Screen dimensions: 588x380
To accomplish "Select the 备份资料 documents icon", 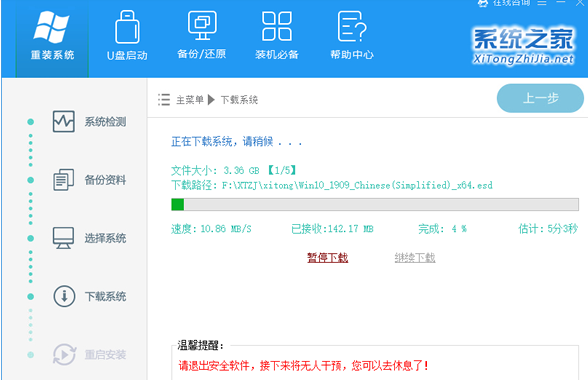I will 63,180.
